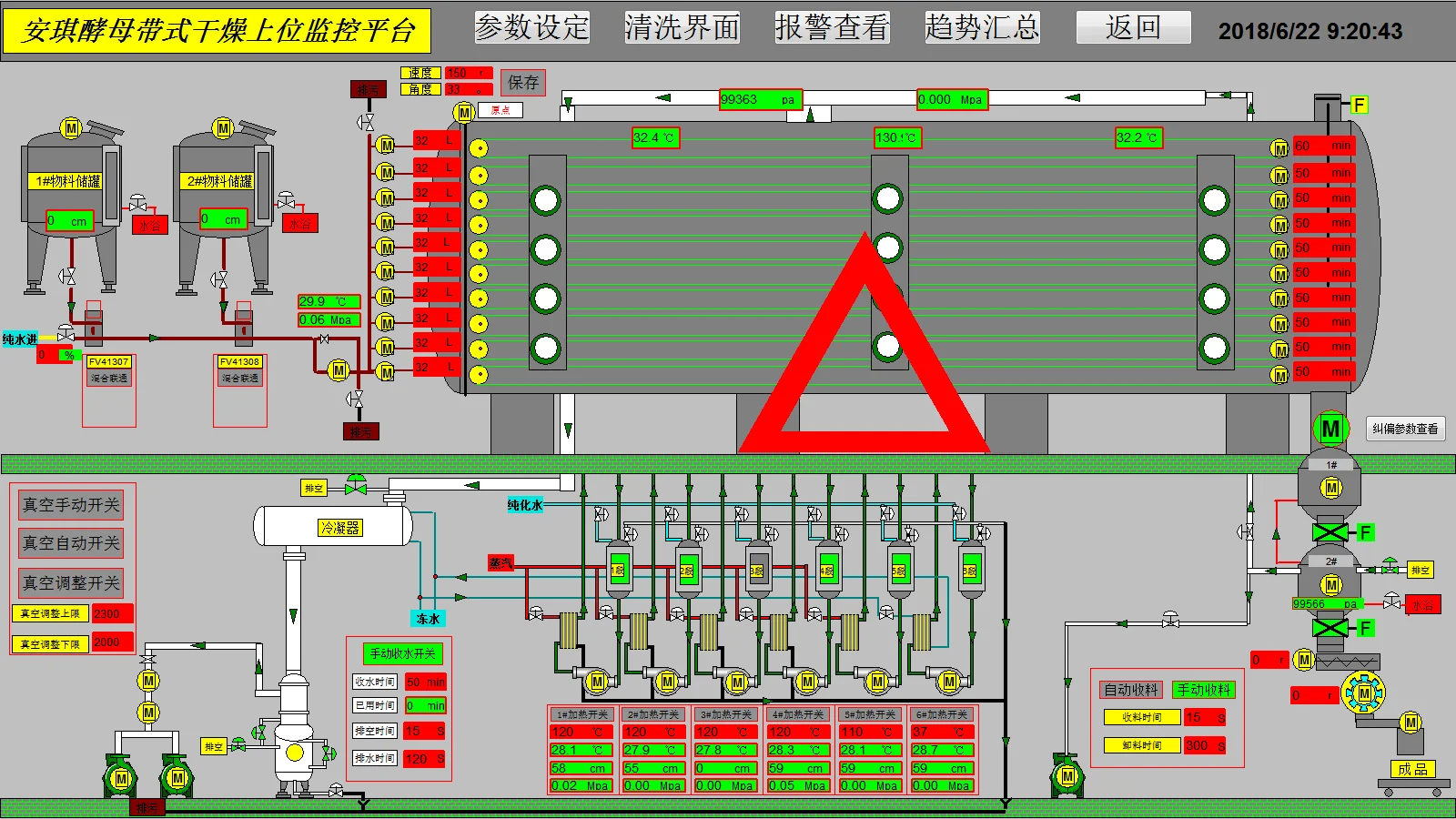Switch to the 清洗界面 cleaning screen
This screenshot has width=1456, height=819.
pyautogui.click(x=682, y=27)
